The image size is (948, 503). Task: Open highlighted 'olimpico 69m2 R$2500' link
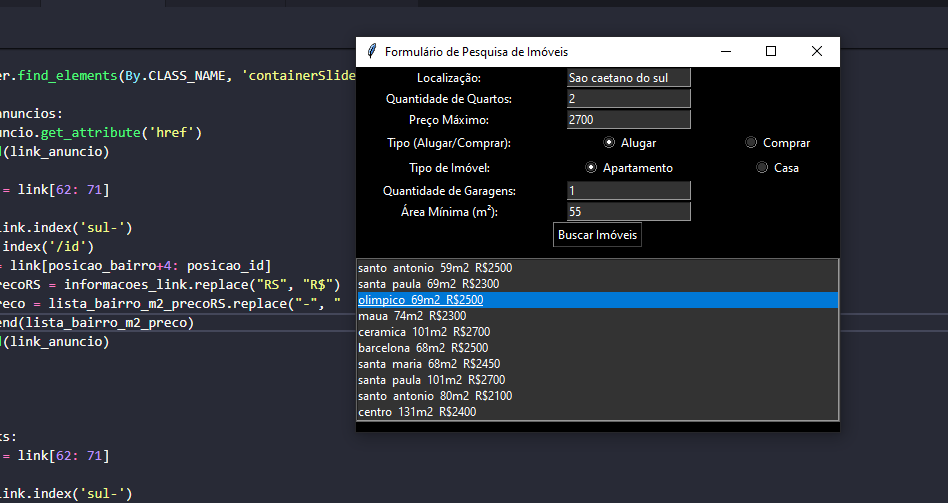pyautogui.click(x=597, y=300)
